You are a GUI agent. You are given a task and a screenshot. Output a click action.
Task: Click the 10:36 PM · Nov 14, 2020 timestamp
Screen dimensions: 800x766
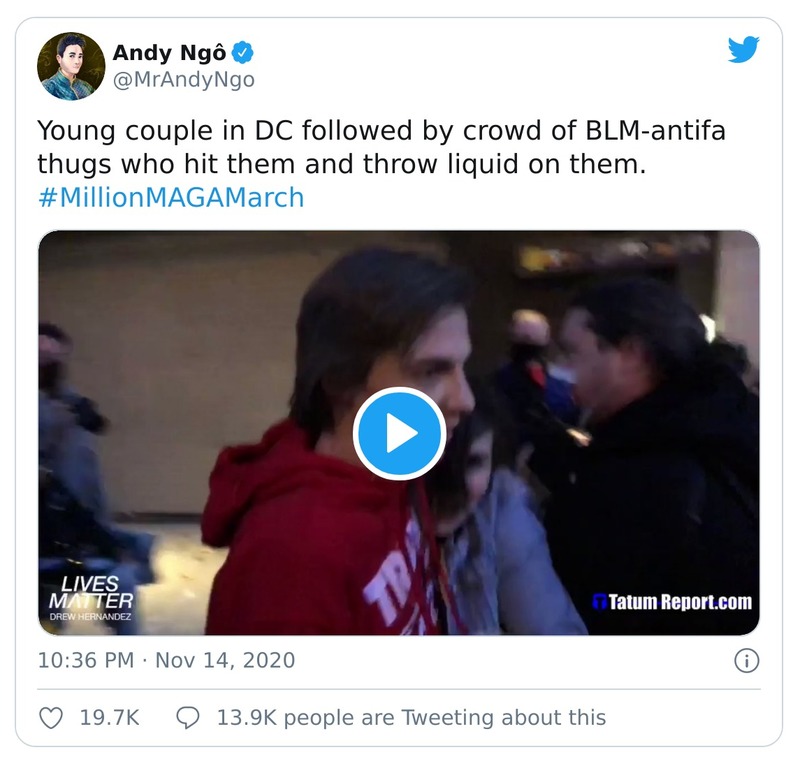tap(166, 660)
